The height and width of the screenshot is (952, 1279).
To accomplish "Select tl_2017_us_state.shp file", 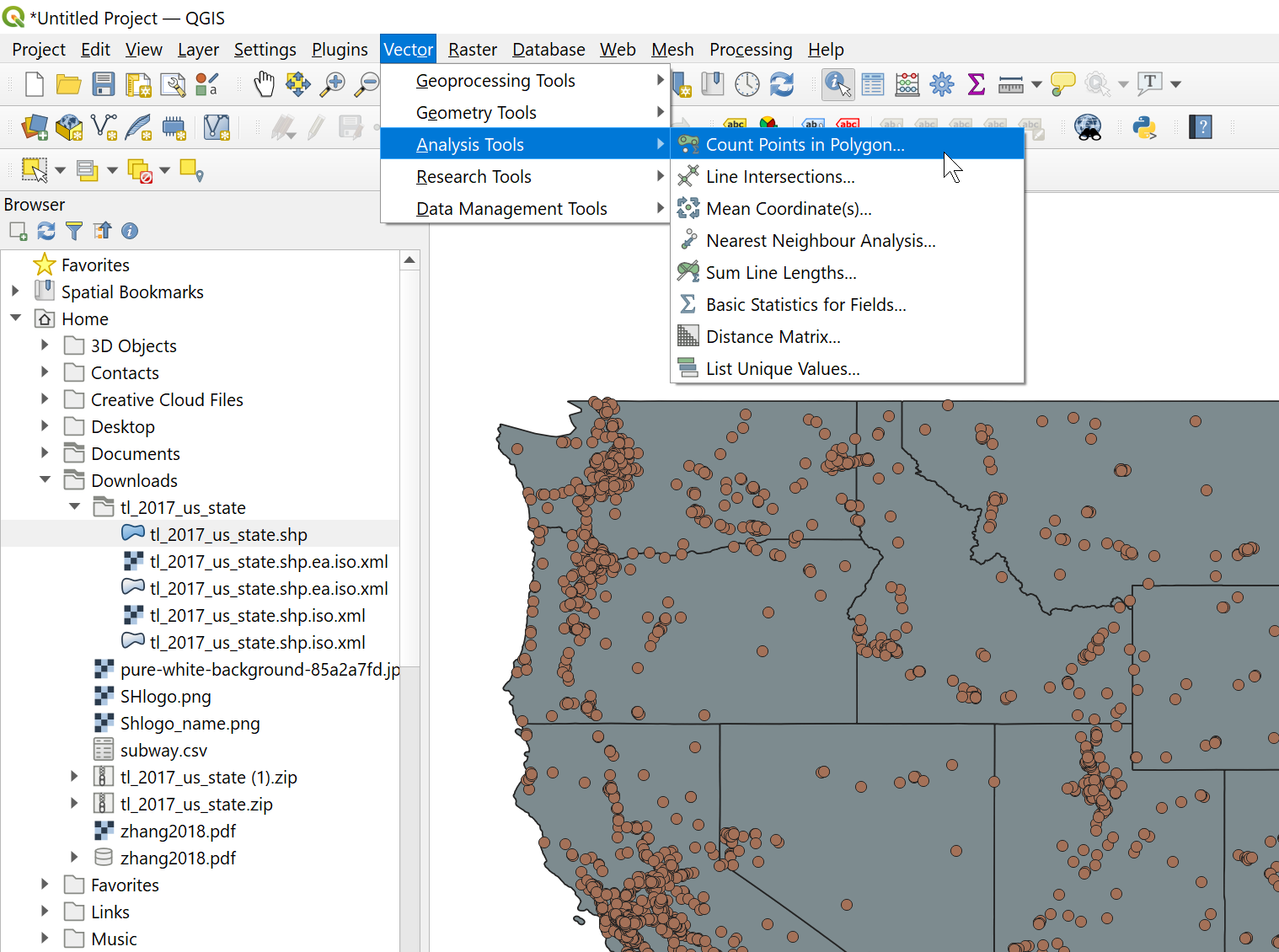I will click(228, 534).
